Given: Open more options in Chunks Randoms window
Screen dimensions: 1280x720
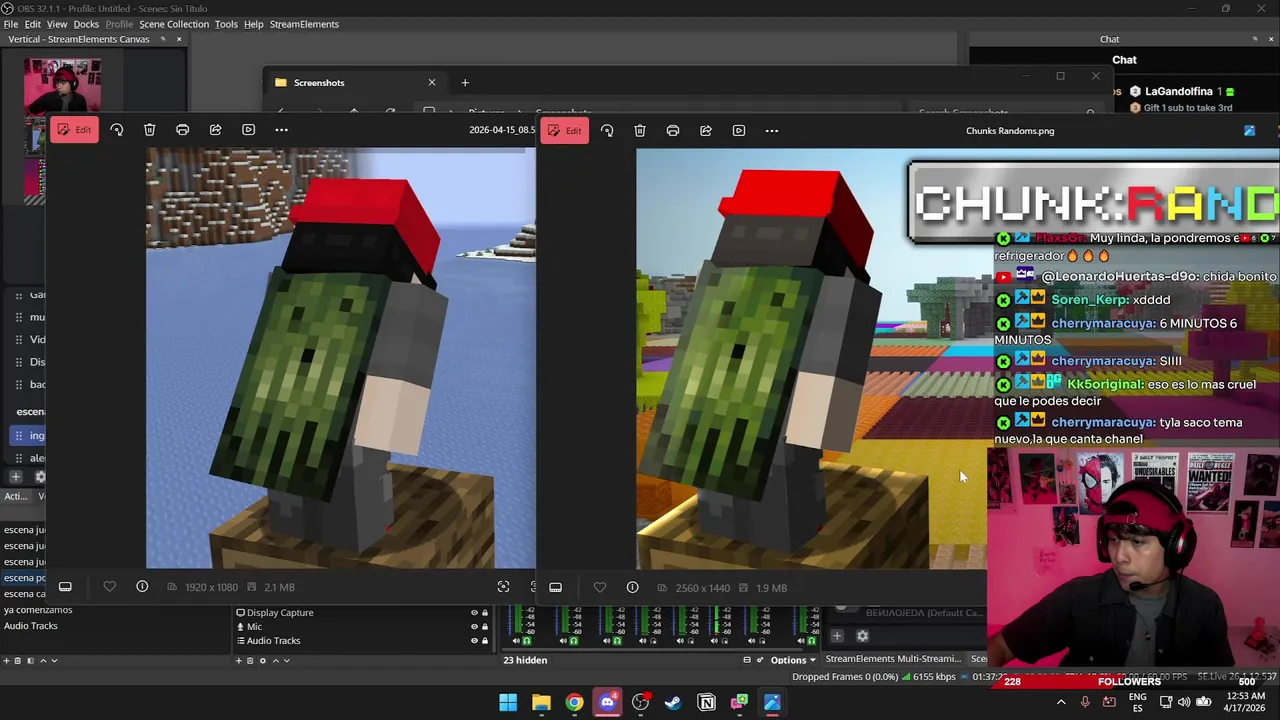Looking at the screenshot, I should click(772, 130).
